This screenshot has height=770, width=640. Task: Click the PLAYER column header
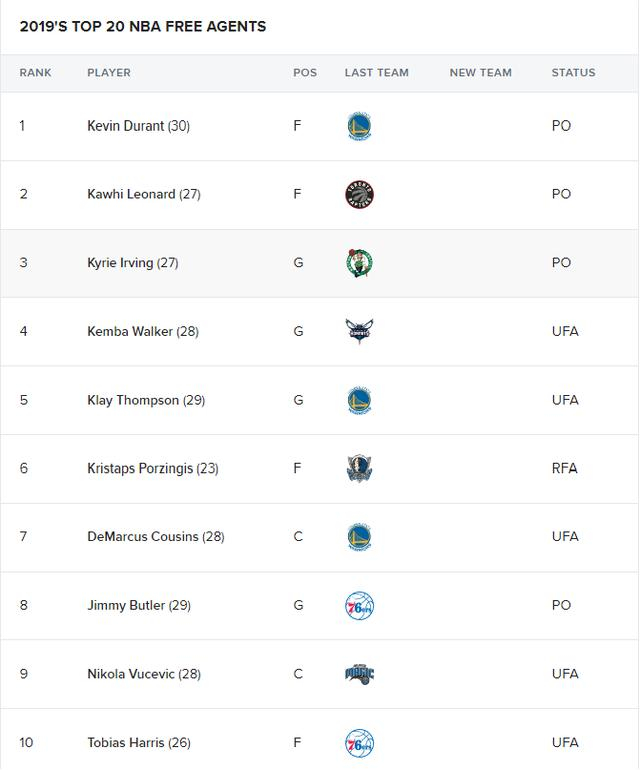109,73
